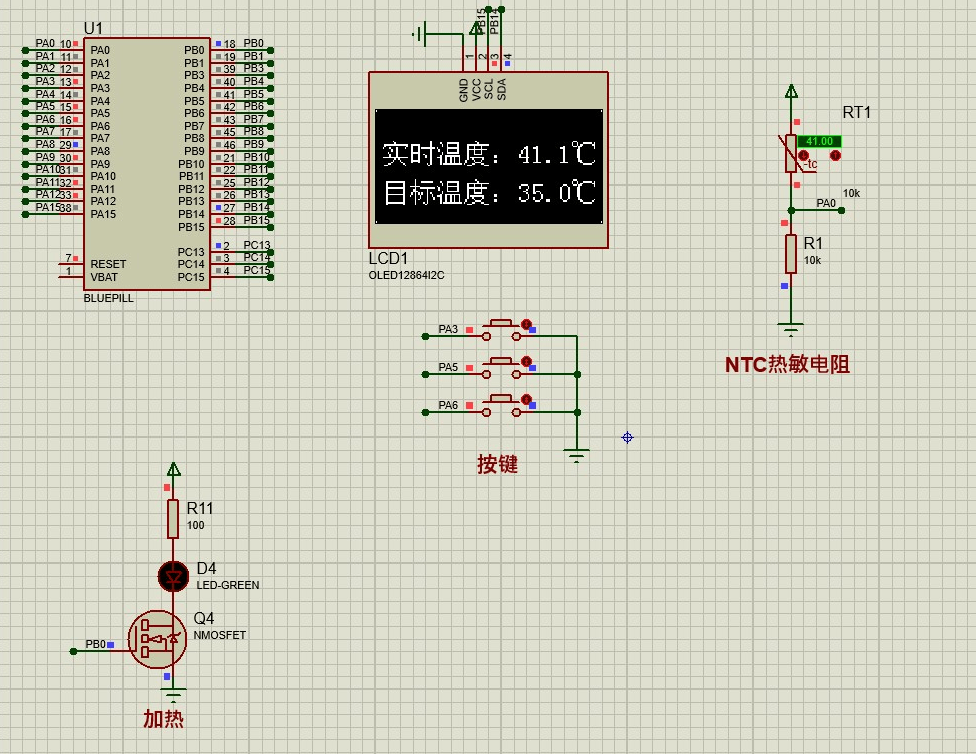The image size is (976, 754).
Task: Decrease RT1 temperature with down arrow
Action: 803,156
